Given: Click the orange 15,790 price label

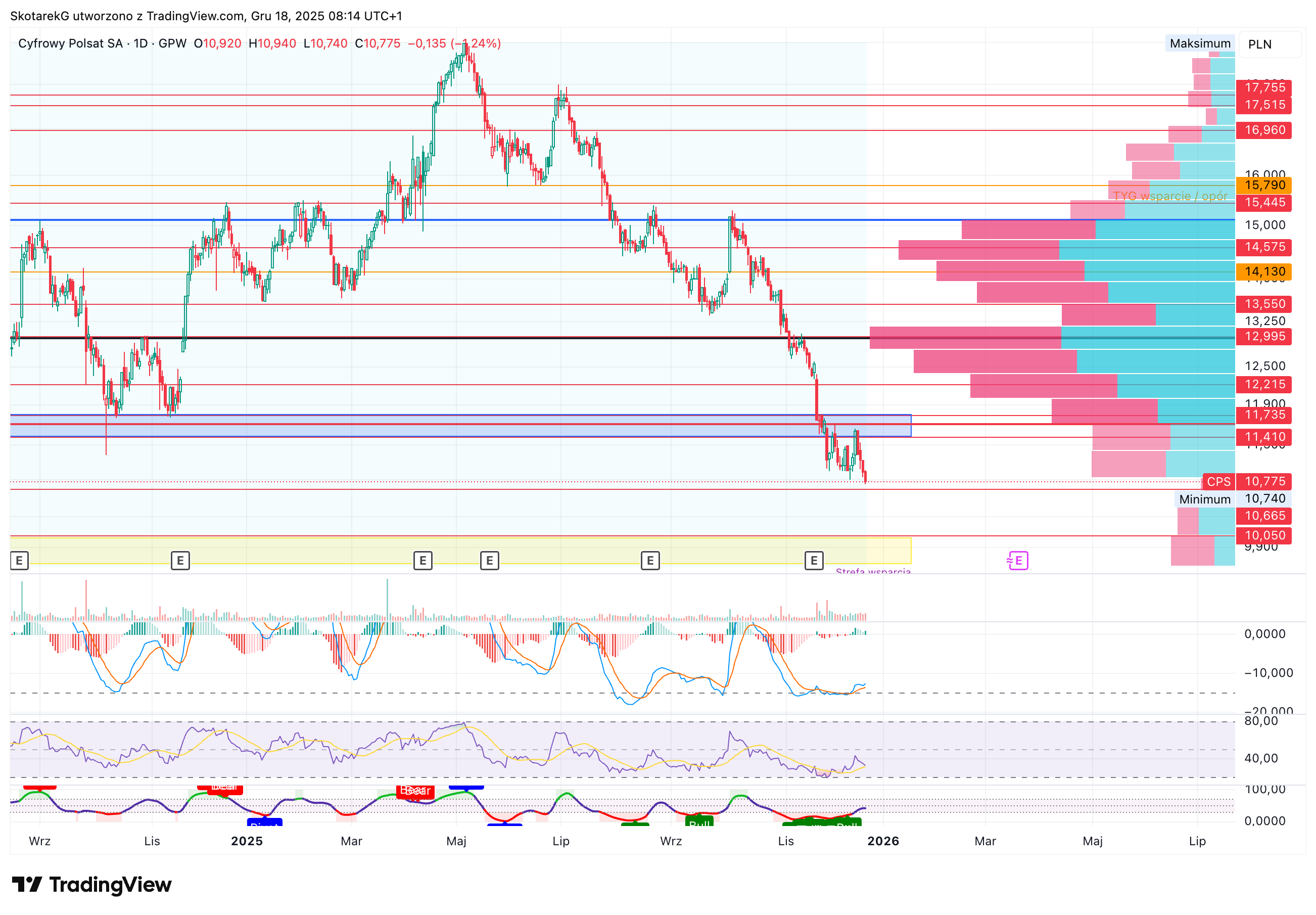Looking at the screenshot, I should (x=1264, y=185).
